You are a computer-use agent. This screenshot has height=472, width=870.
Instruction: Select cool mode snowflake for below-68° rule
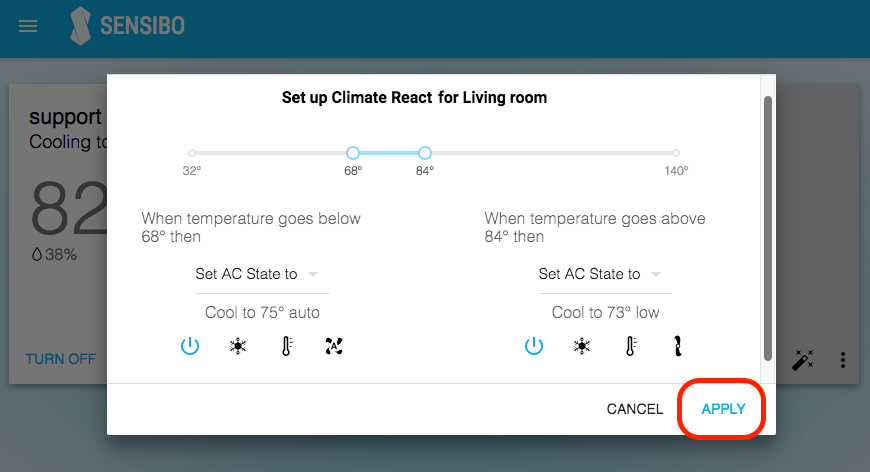tap(238, 346)
